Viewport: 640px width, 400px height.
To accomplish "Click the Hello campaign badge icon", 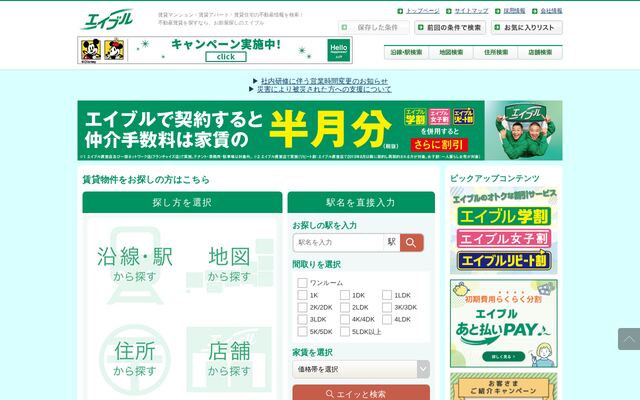I will point(339,50).
